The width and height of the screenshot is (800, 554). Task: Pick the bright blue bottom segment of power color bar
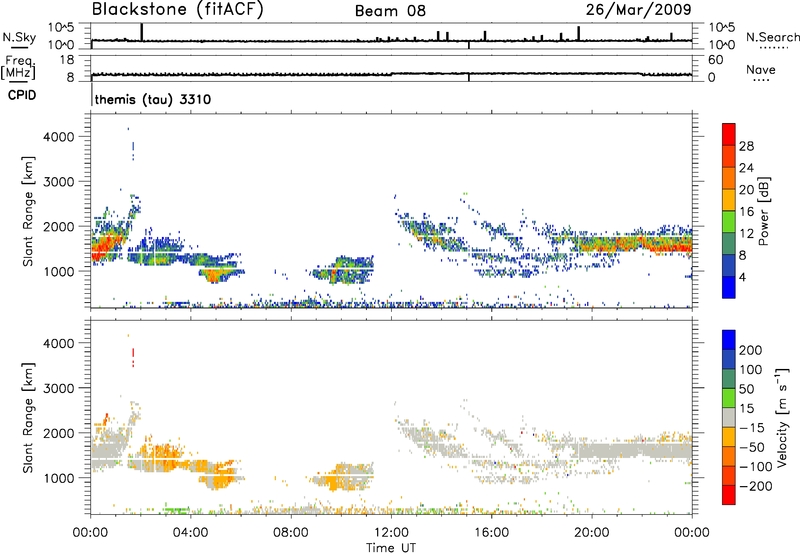tap(729, 288)
